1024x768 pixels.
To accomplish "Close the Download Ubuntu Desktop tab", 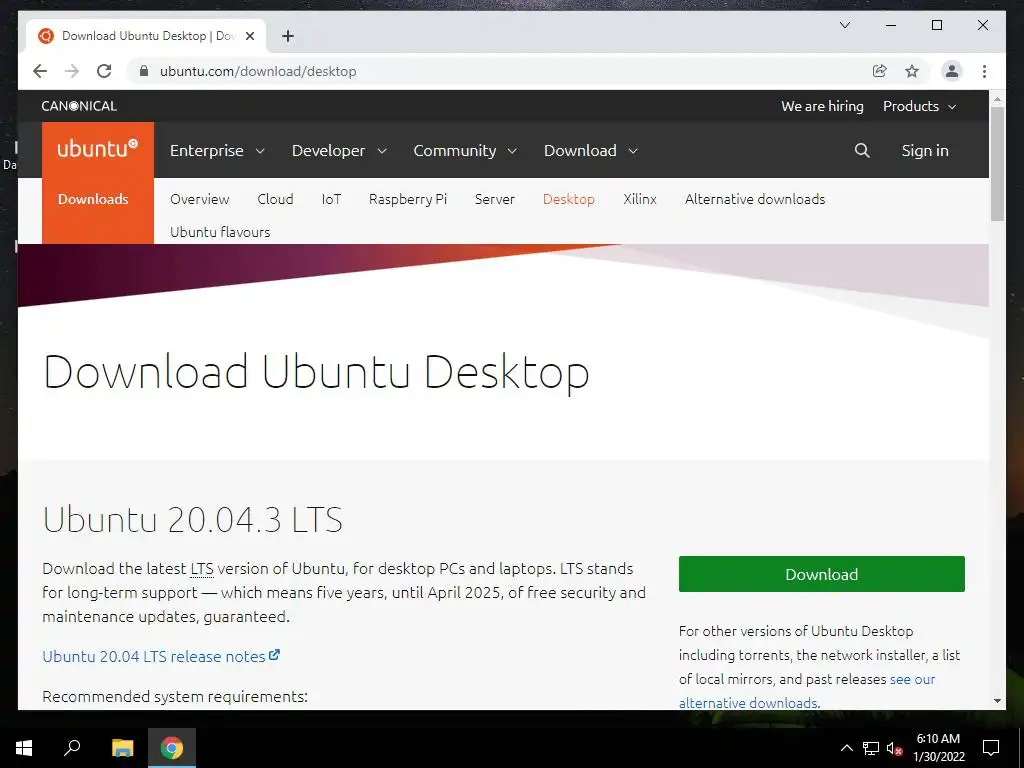I will point(249,36).
